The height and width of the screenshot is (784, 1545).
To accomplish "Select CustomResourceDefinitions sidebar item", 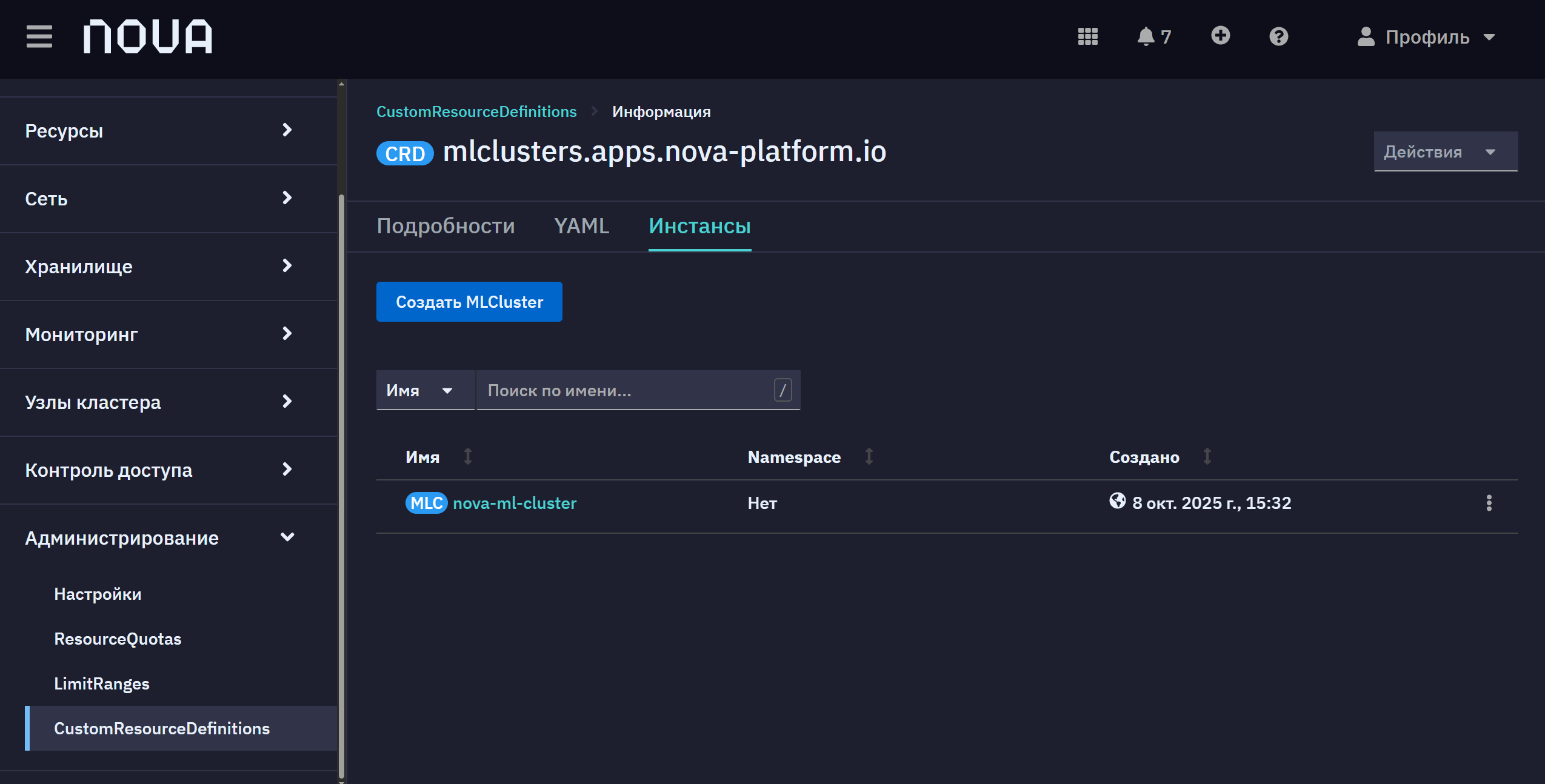I will tap(181, 728).
